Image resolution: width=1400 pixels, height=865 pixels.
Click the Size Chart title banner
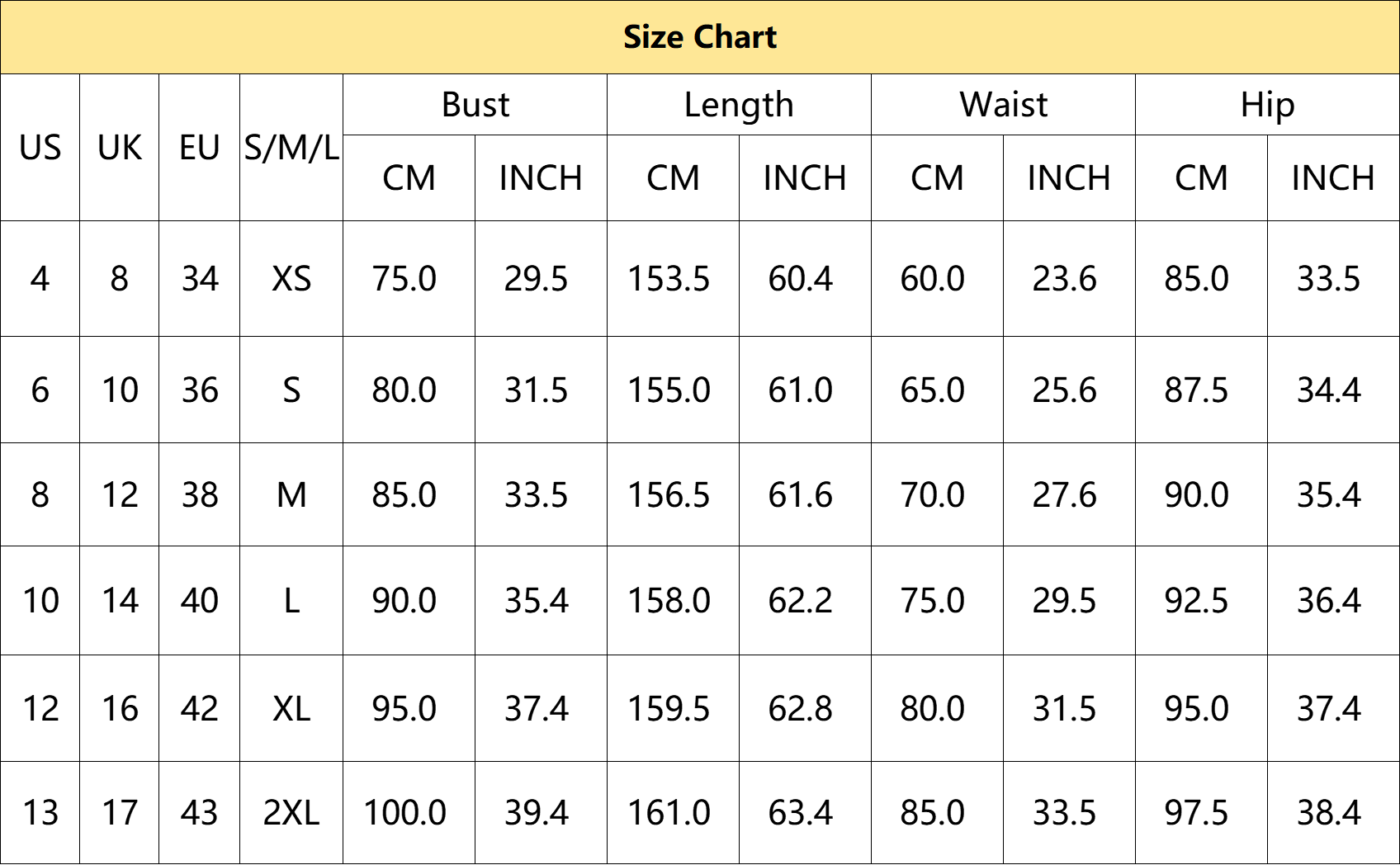point(700,37)
